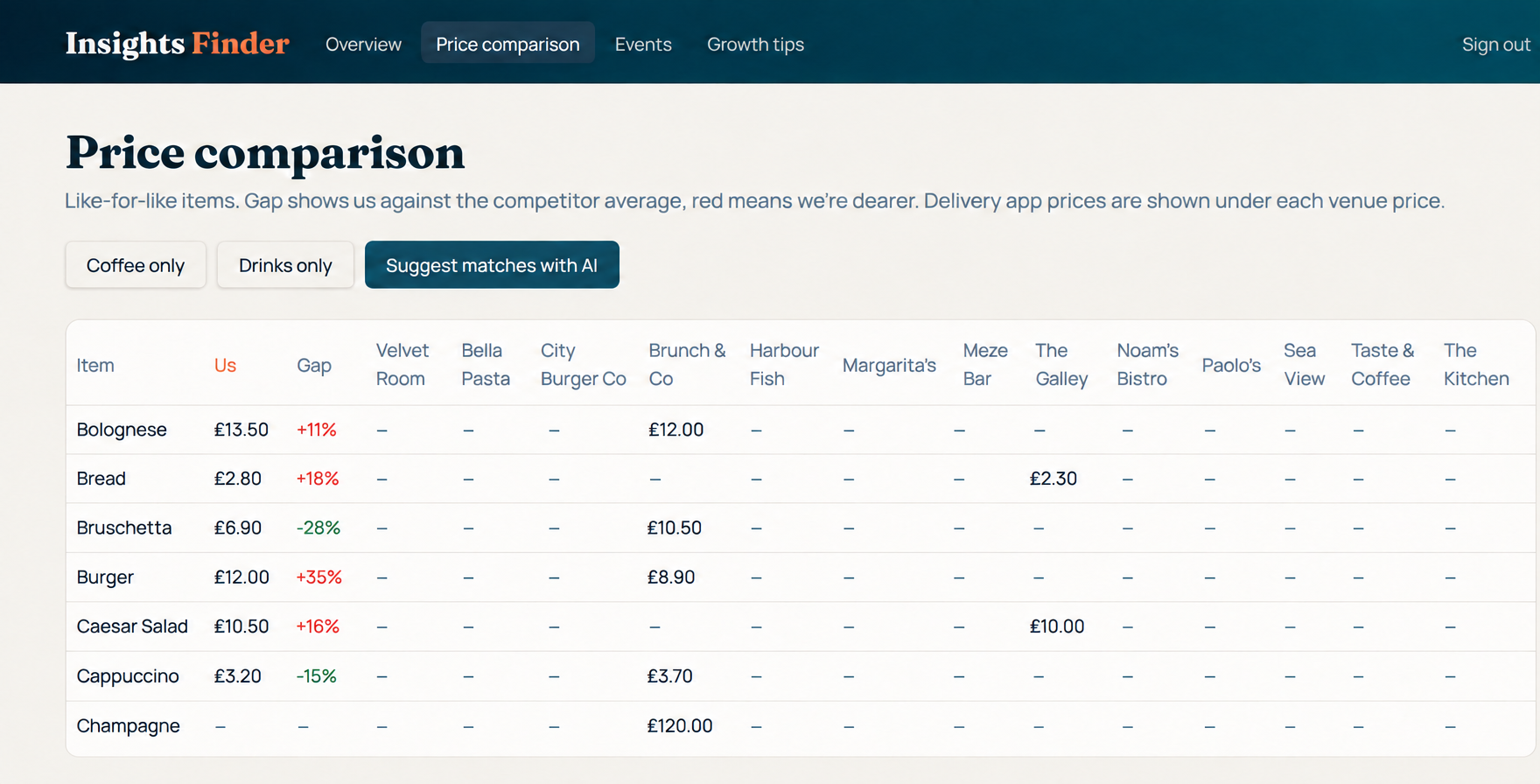Viewport: 1540px width, 784px height.
Task: Click the Insights Finder logo
Action: click(177, 44)
